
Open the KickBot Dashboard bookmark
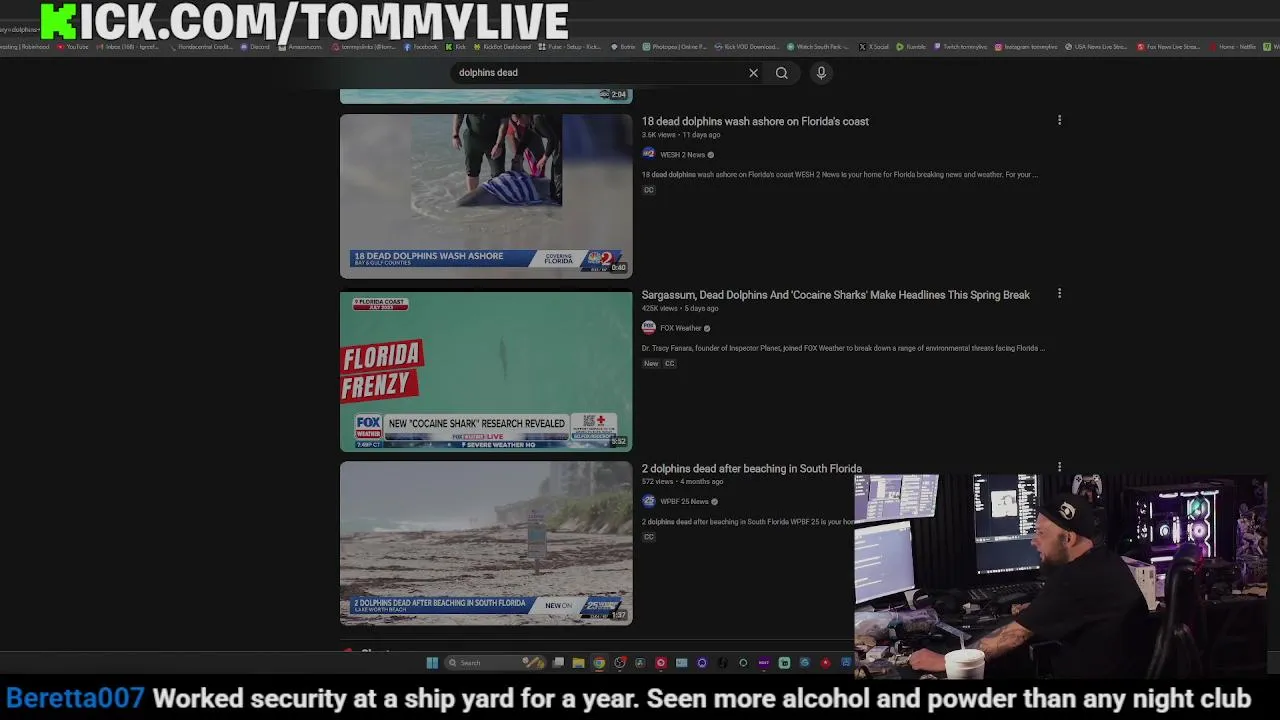tap(502, 47)
